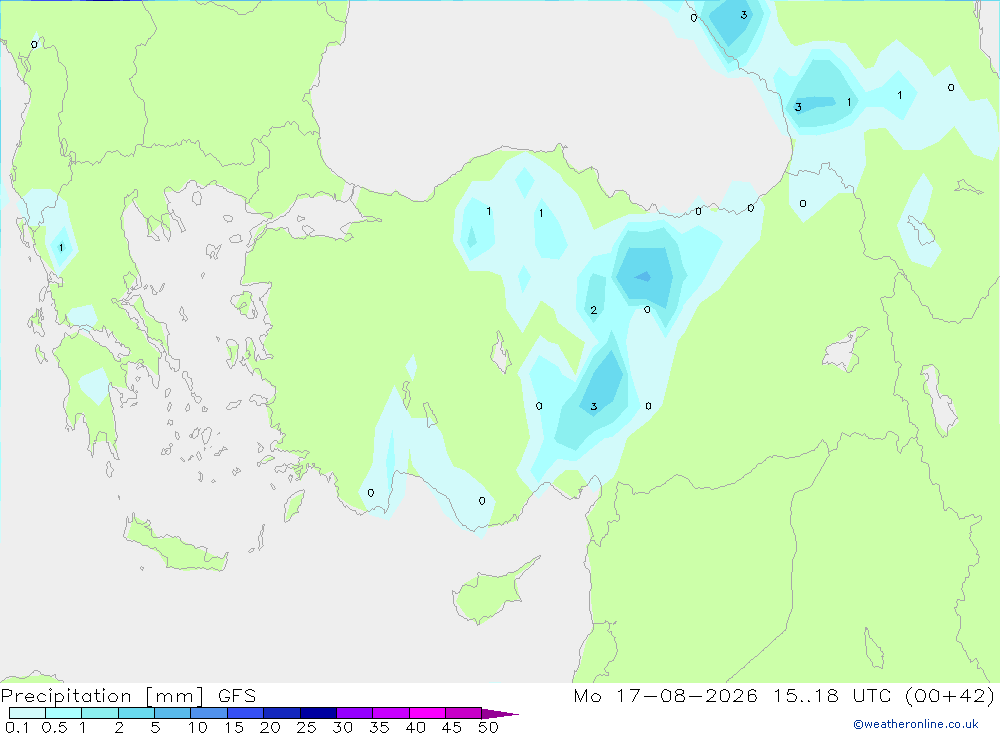The width and height of the screenshot is (1000, 733).
Task: Click the purple over-50 arrow at legend end
Action: (x=499, y=714)
